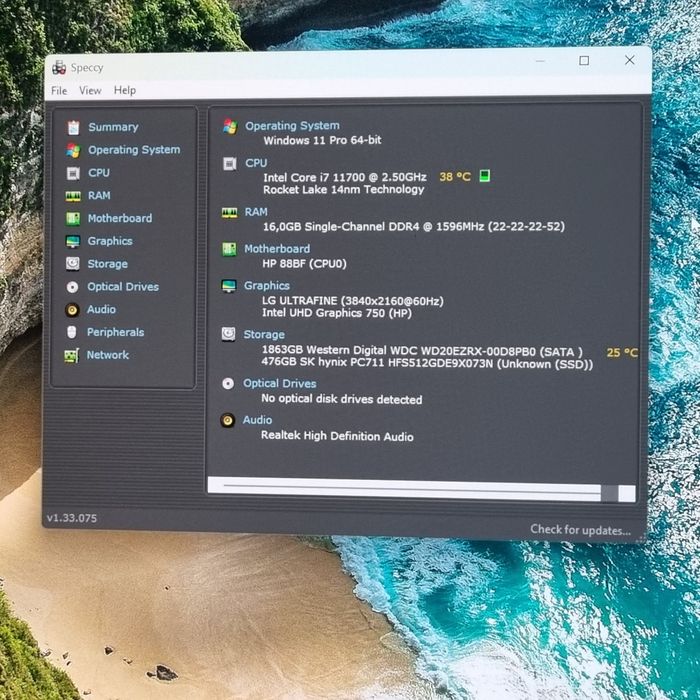Screen dimensions: 700x700
Task: Open the View menu
Action: 90,91
